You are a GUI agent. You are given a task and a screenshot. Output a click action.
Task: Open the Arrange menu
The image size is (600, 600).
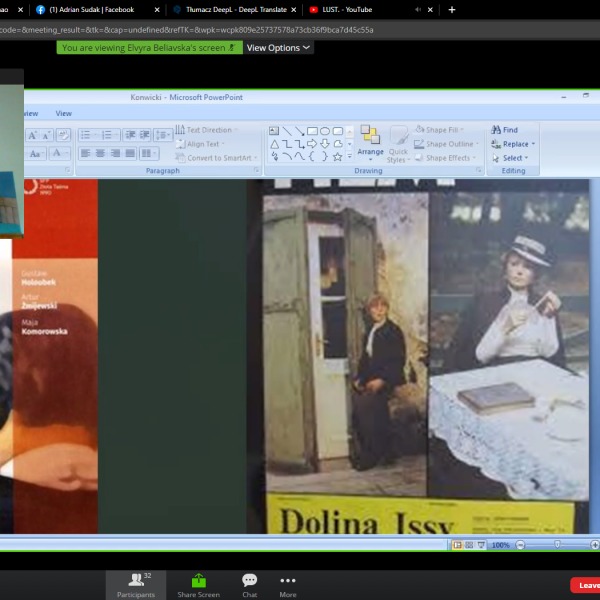point(370,144)
